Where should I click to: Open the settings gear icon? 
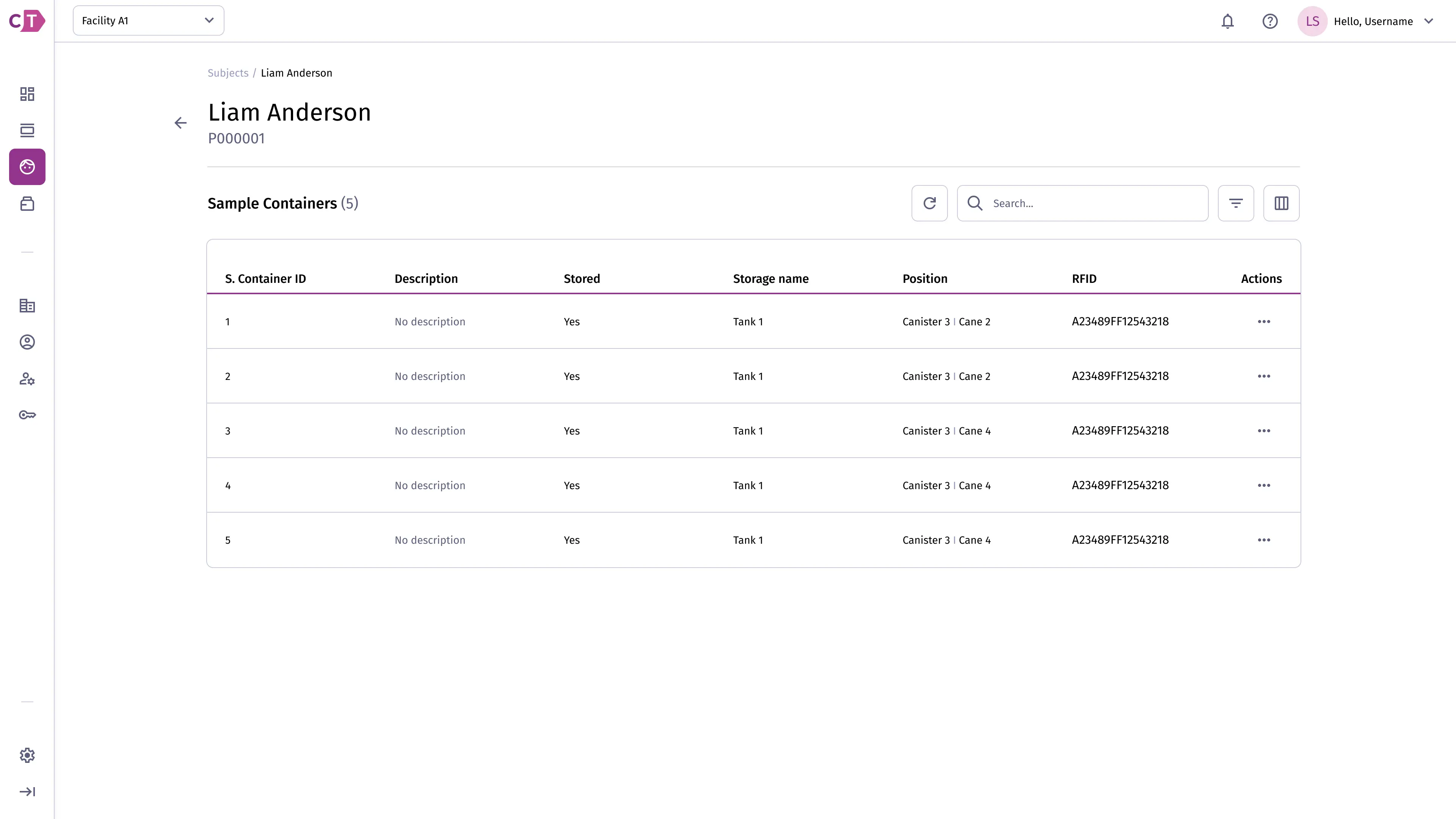[27, 755]
